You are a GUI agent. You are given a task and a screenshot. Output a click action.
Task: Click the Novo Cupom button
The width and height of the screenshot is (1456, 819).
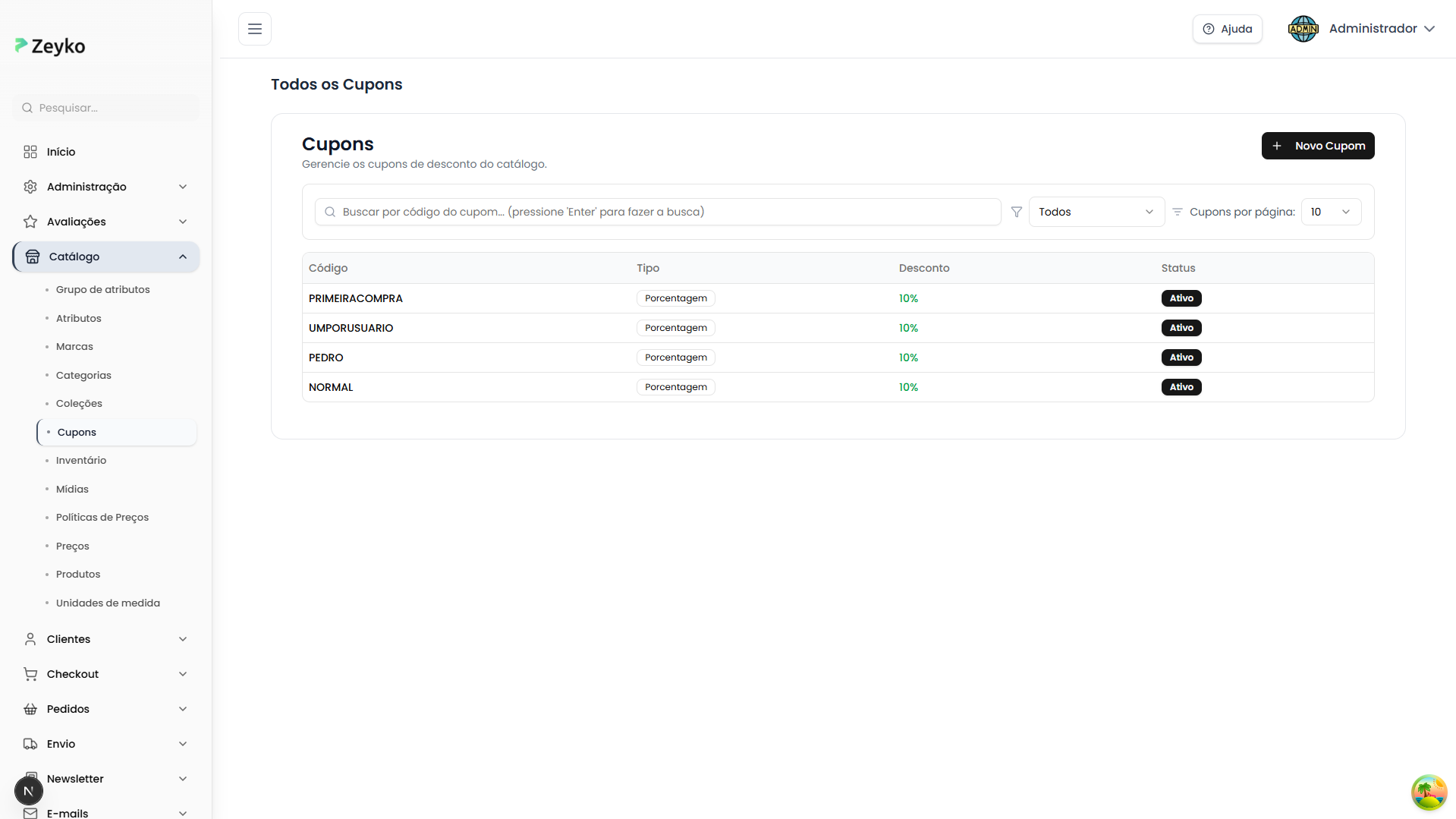(1317, 146)
